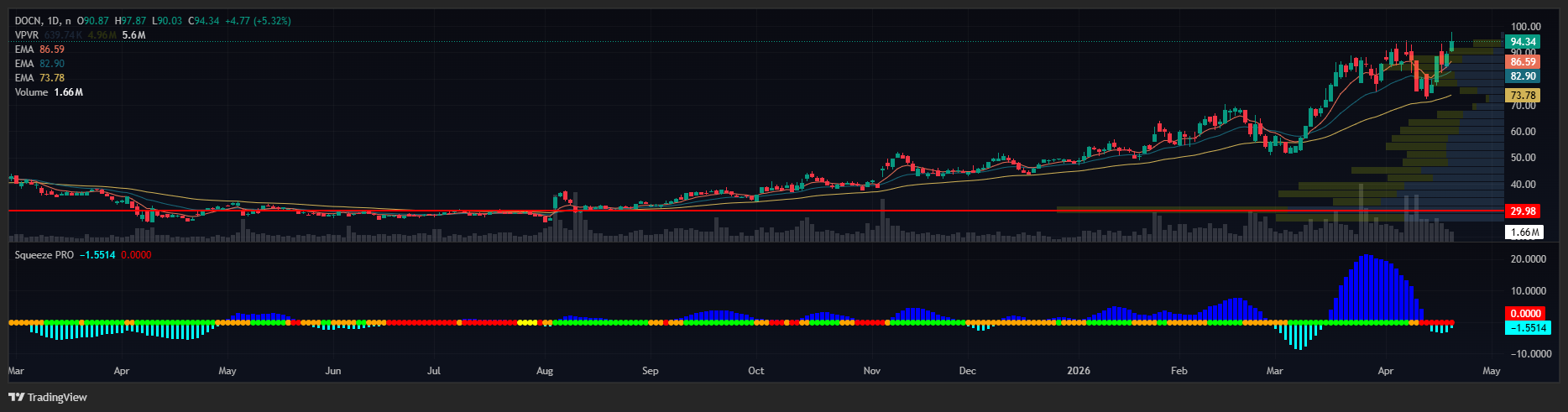The width and height of the screenshot is (1568, 412).
Task: Click the green 94.34 current price tag
Action: click(x=1523, y=42)
